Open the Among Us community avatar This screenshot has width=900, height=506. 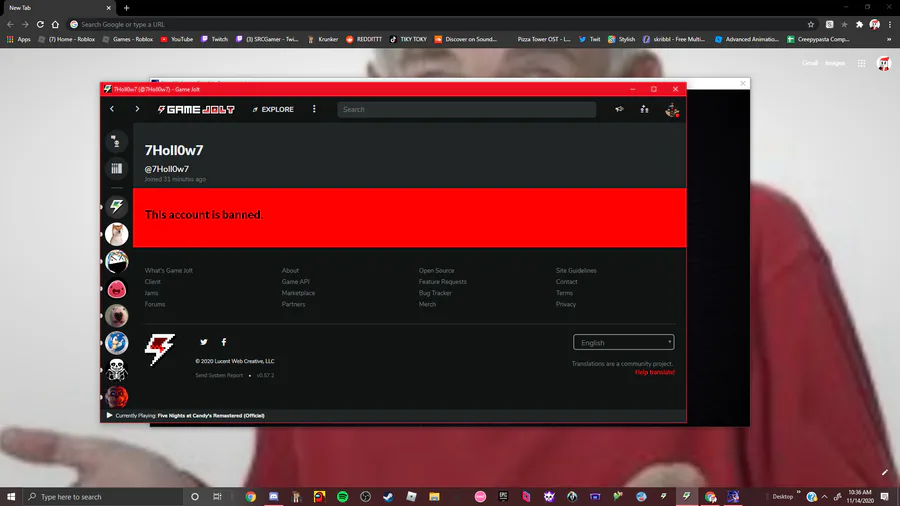tap(117, 261)
